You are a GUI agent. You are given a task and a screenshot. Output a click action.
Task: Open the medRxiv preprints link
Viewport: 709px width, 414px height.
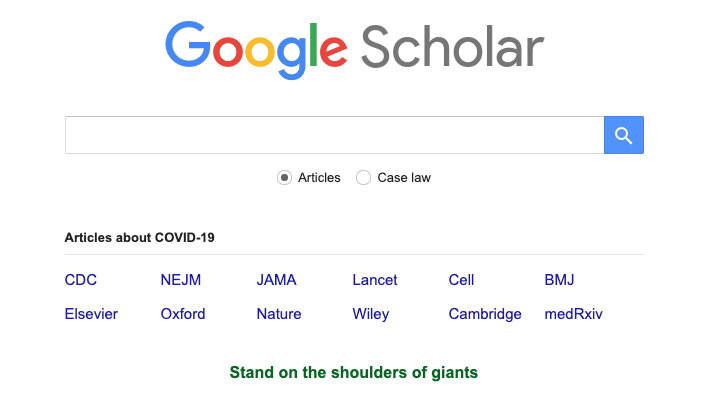(573, 314)
